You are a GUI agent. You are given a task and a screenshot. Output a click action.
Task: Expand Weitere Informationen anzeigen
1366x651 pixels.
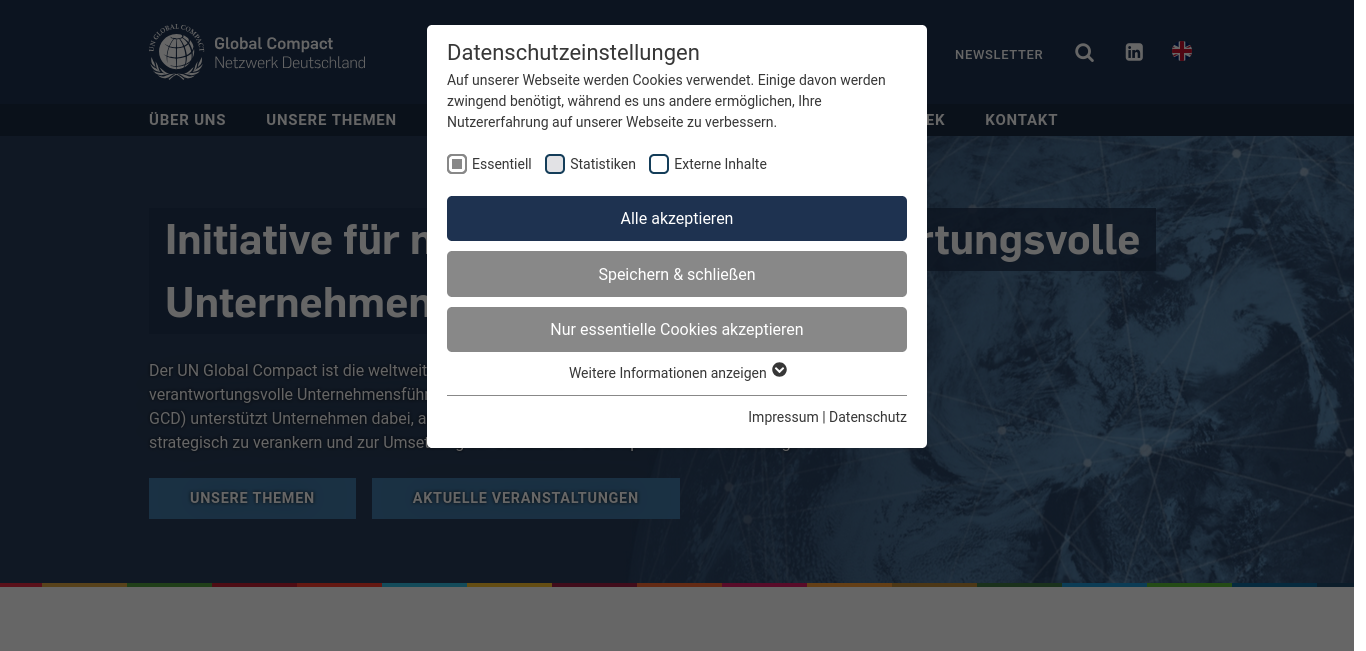point(677,372)
